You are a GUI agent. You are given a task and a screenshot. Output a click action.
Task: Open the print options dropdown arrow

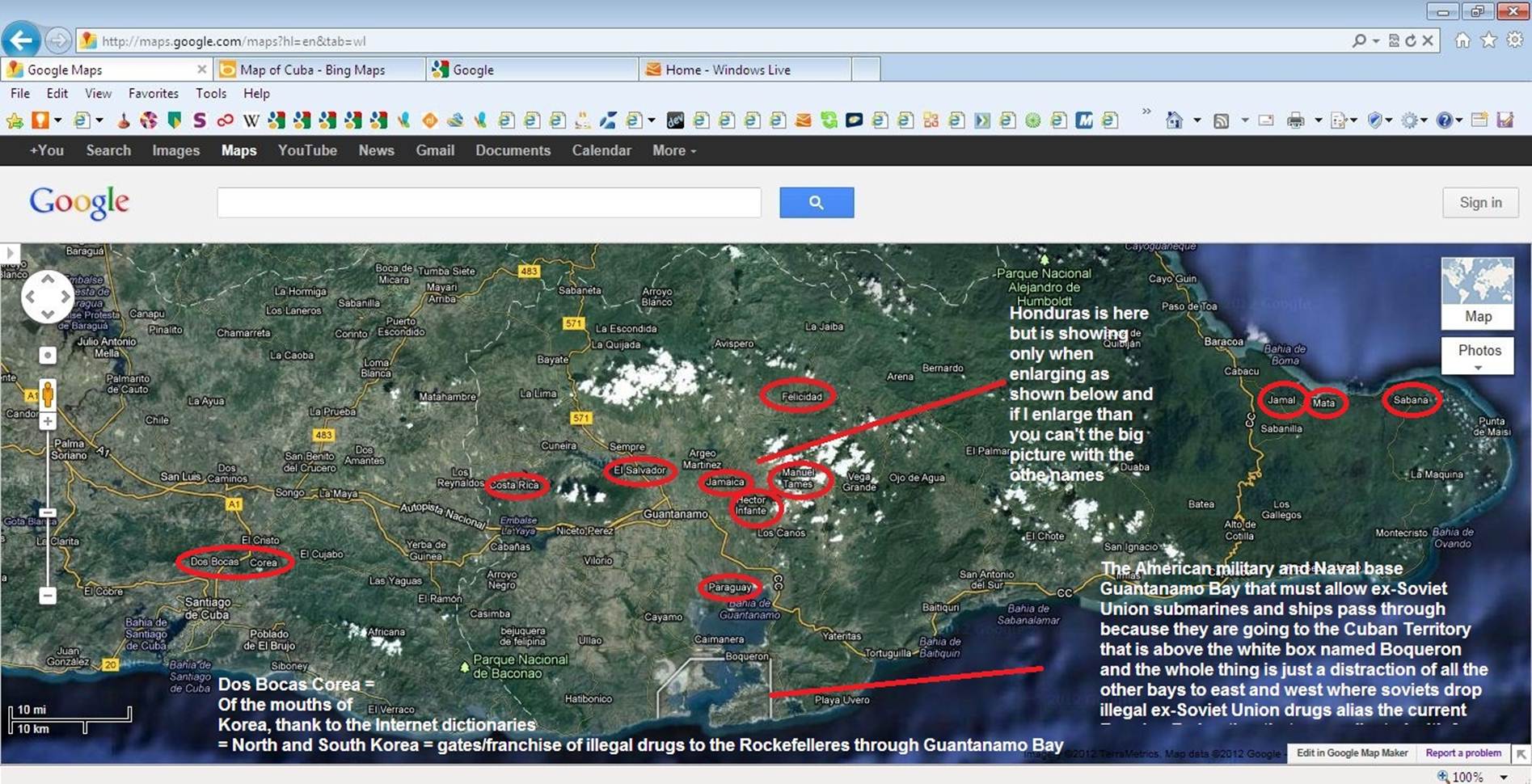click(1318, 121)
